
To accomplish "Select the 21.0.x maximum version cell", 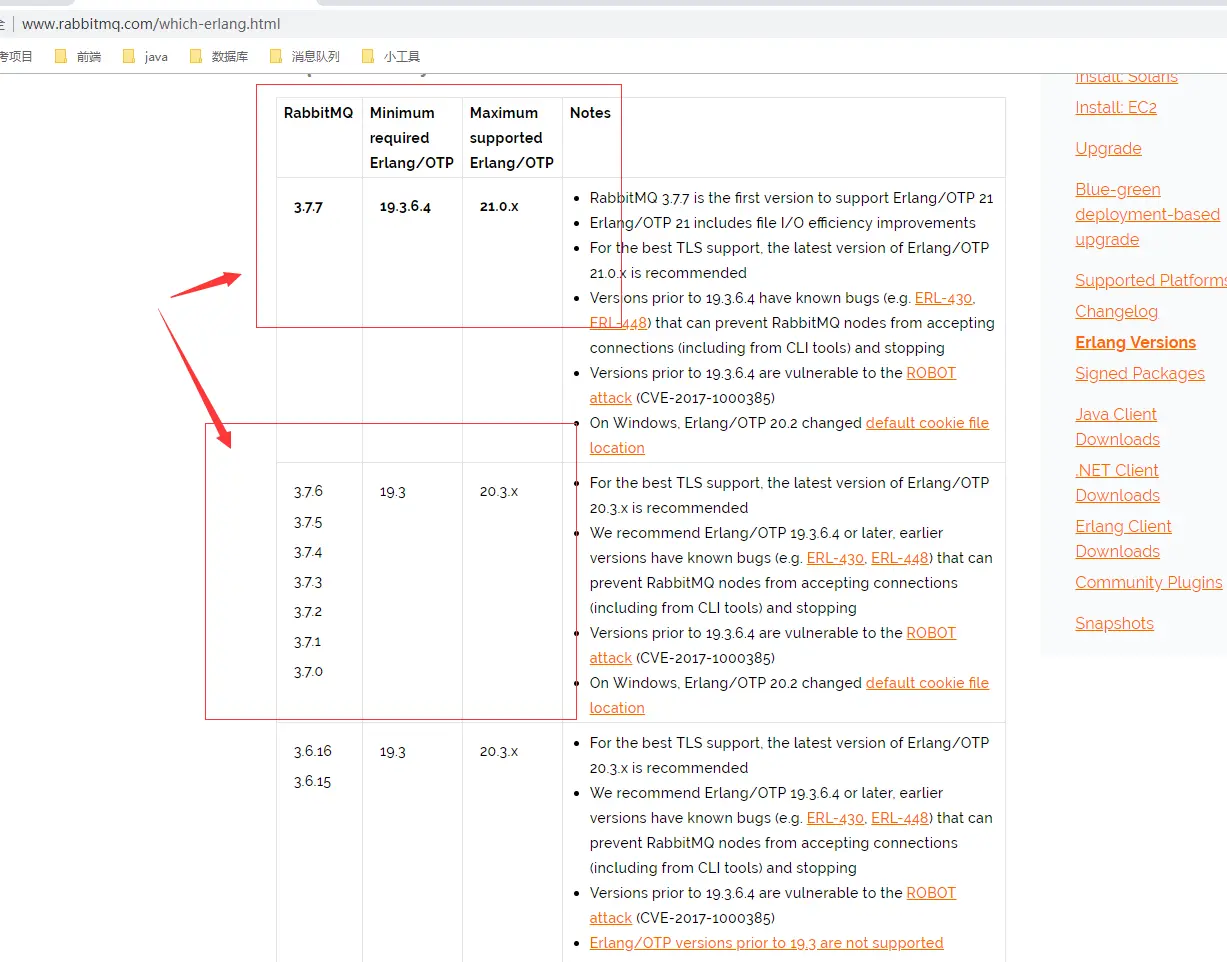I will [x=499, y=207].
